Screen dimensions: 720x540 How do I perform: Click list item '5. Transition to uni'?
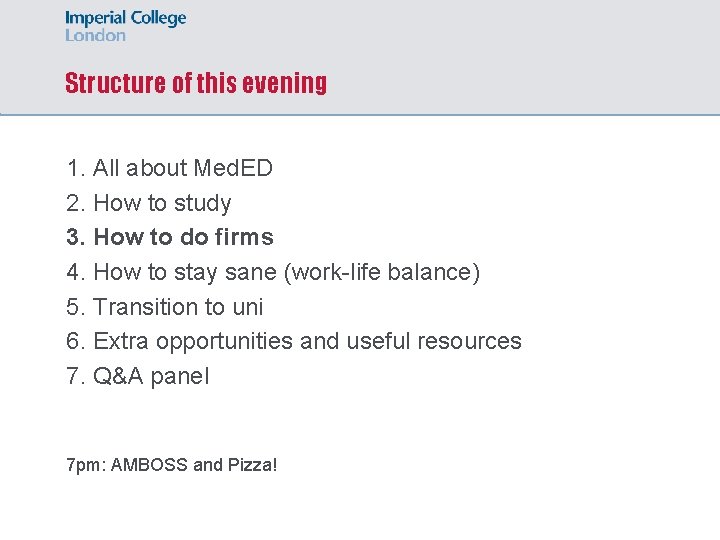coord(164,307)
